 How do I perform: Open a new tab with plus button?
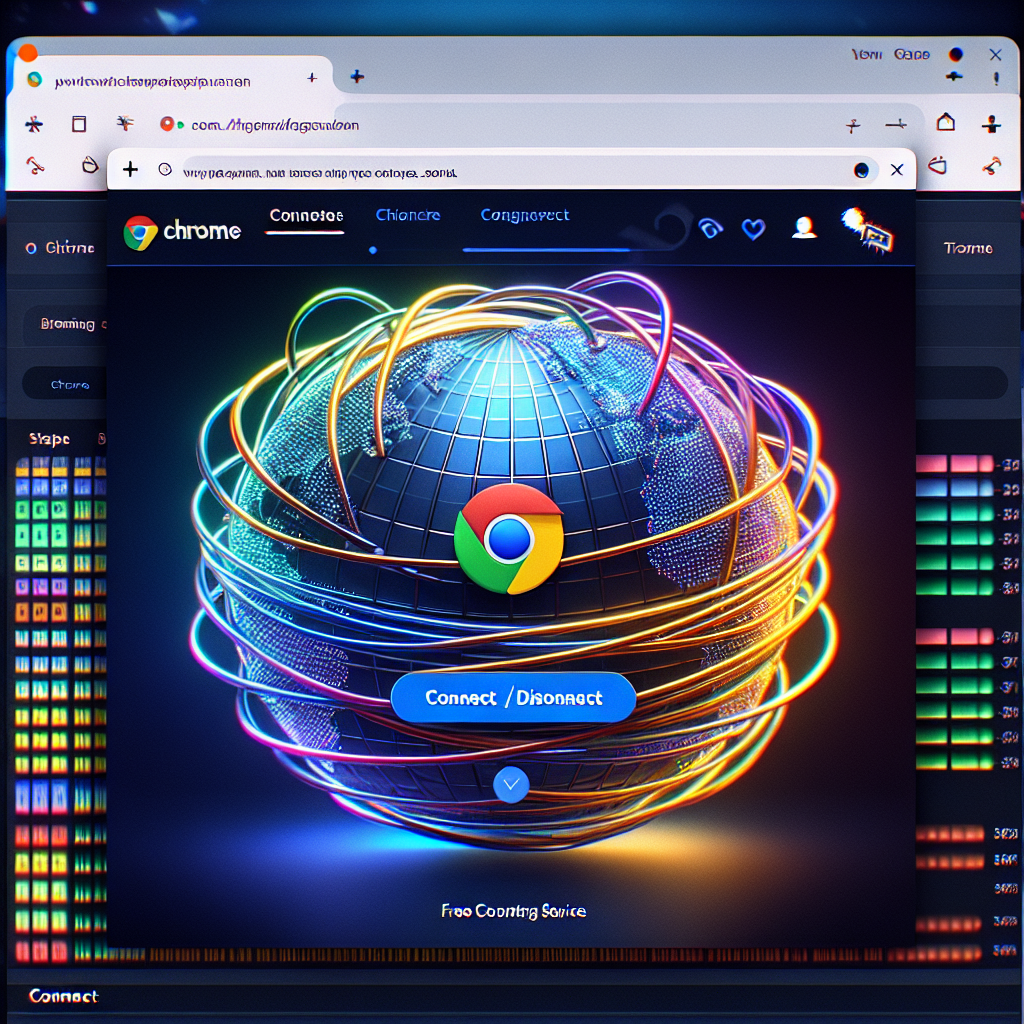coord(357,77)
